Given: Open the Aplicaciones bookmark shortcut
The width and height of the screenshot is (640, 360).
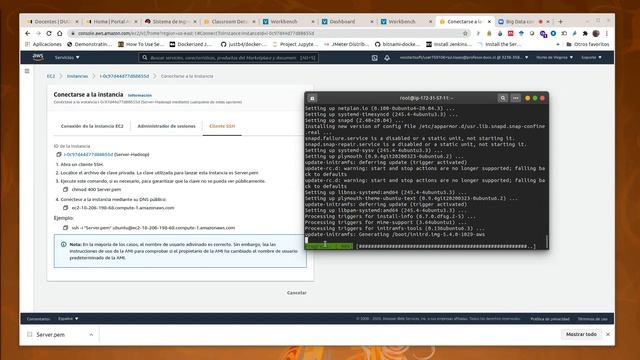Looking at the screenshot, I should [x=43, y=44].
